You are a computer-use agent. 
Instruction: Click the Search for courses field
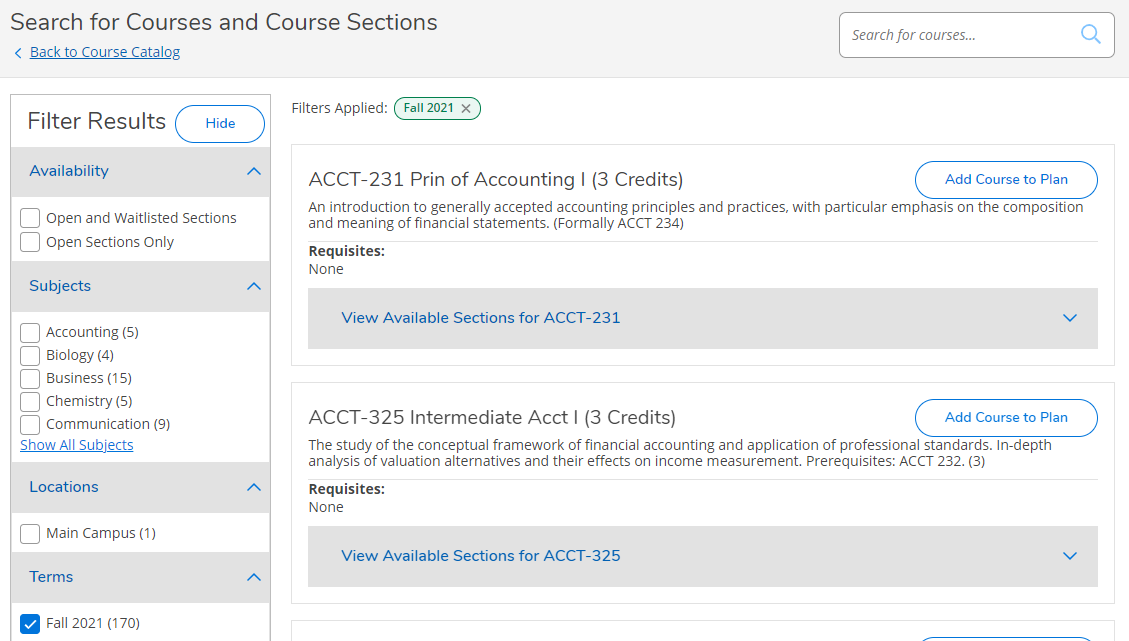[960, 35]
